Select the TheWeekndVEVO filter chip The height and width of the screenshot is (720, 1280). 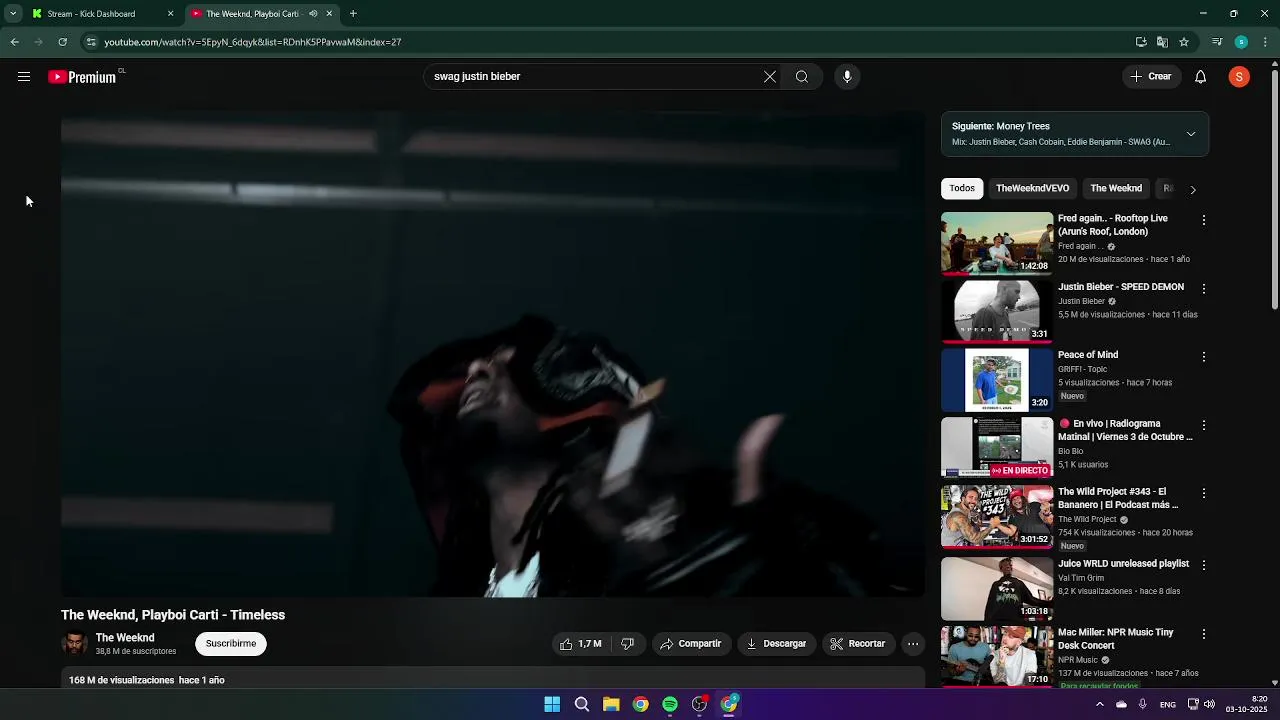1032,188
